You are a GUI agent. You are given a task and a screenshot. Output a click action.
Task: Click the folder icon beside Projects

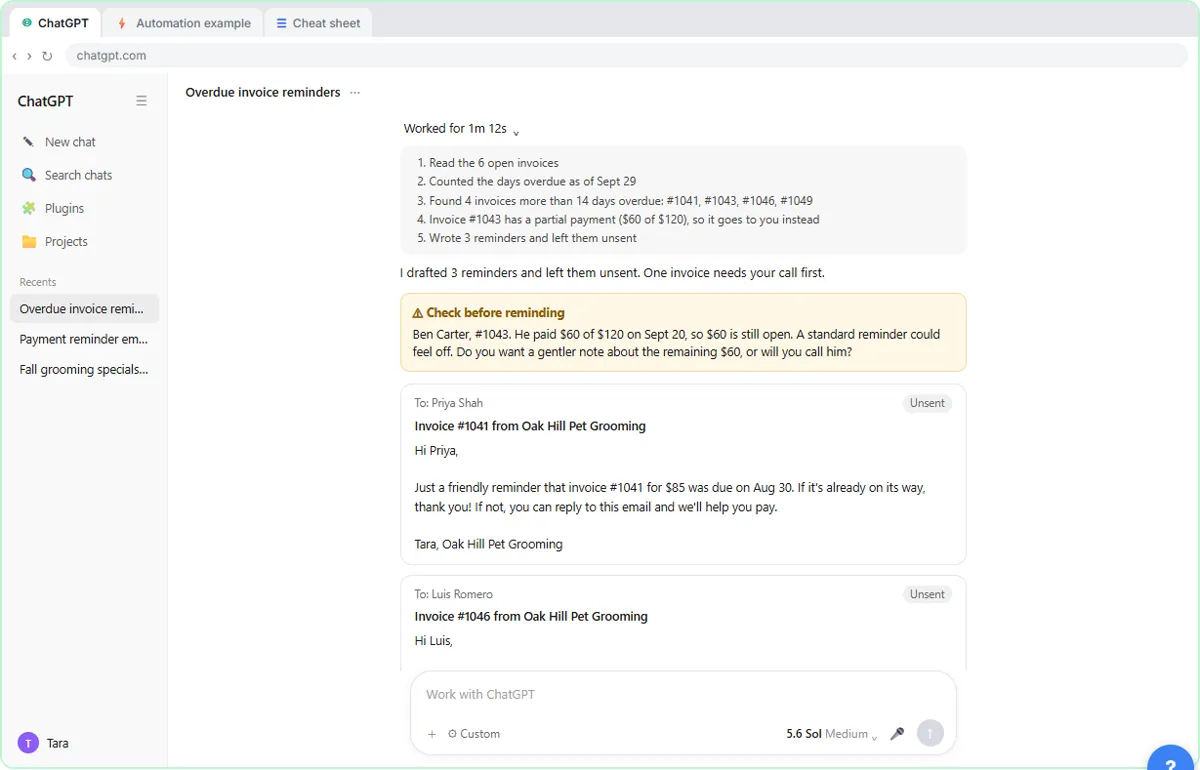(x=28, y=242)
